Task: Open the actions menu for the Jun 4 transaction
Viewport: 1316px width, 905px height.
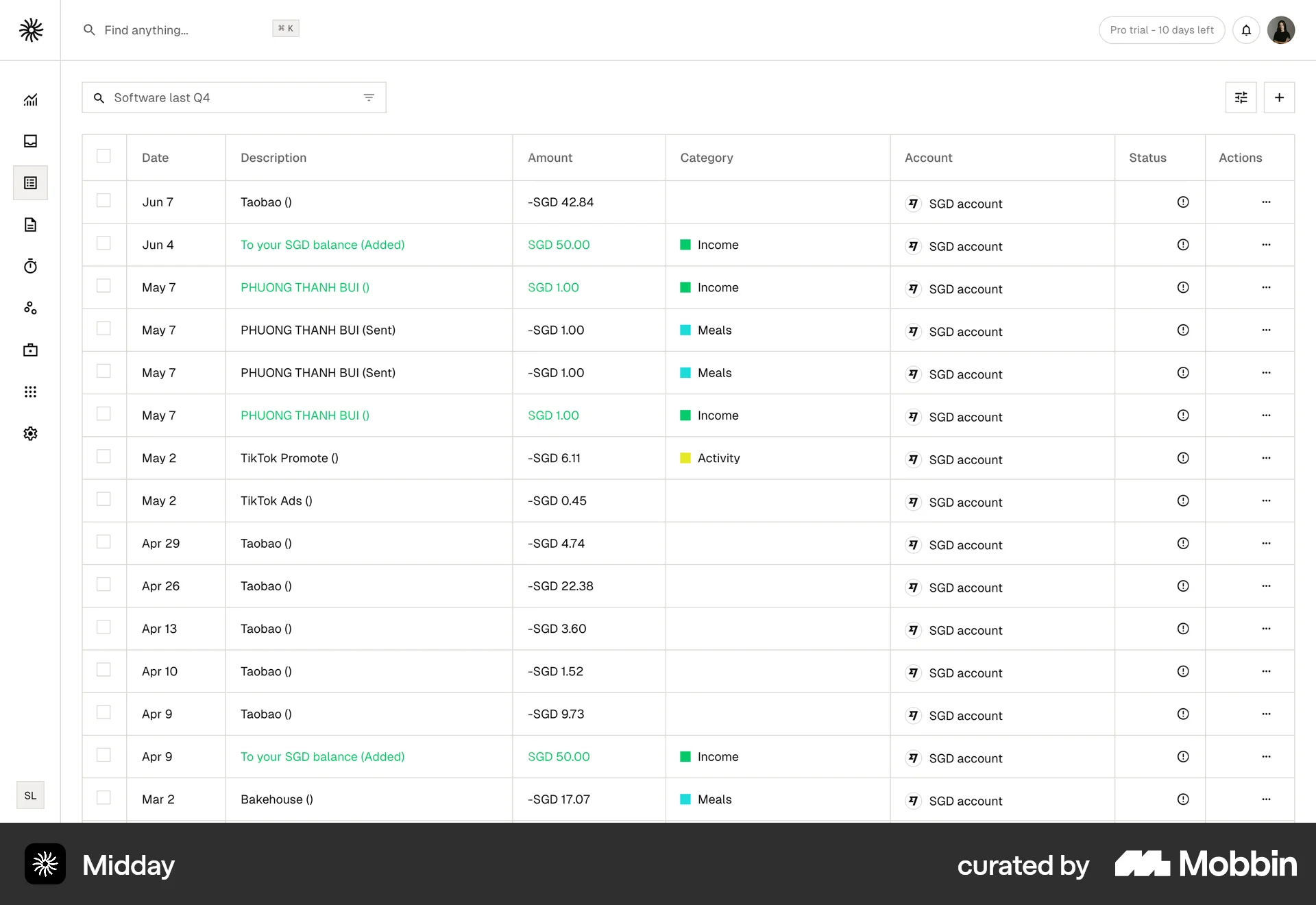Action: 1266,245
